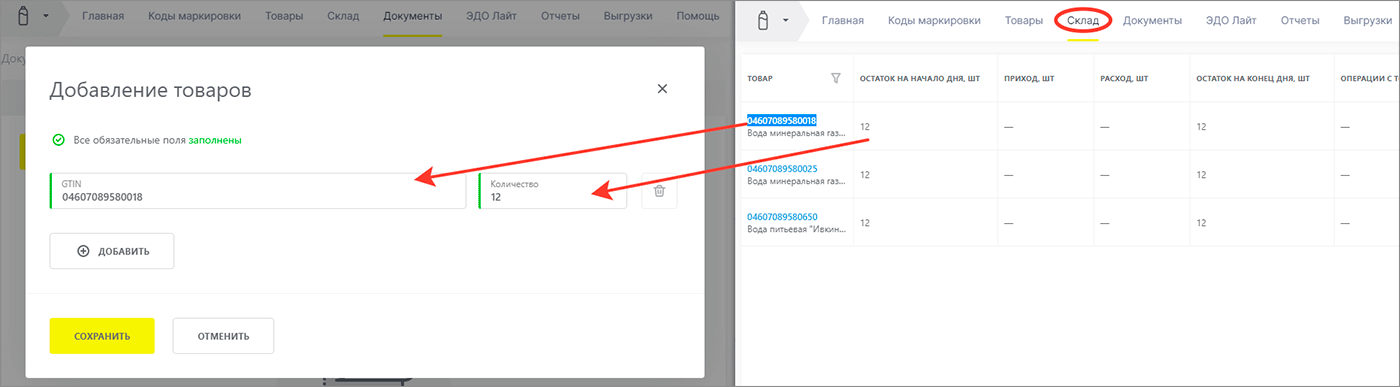Open product group dropdown arrow in left window

47,17
